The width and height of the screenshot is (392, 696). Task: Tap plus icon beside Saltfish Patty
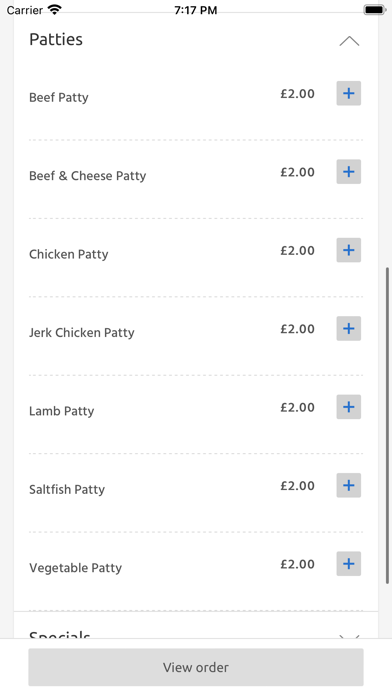tap(348, 485)
